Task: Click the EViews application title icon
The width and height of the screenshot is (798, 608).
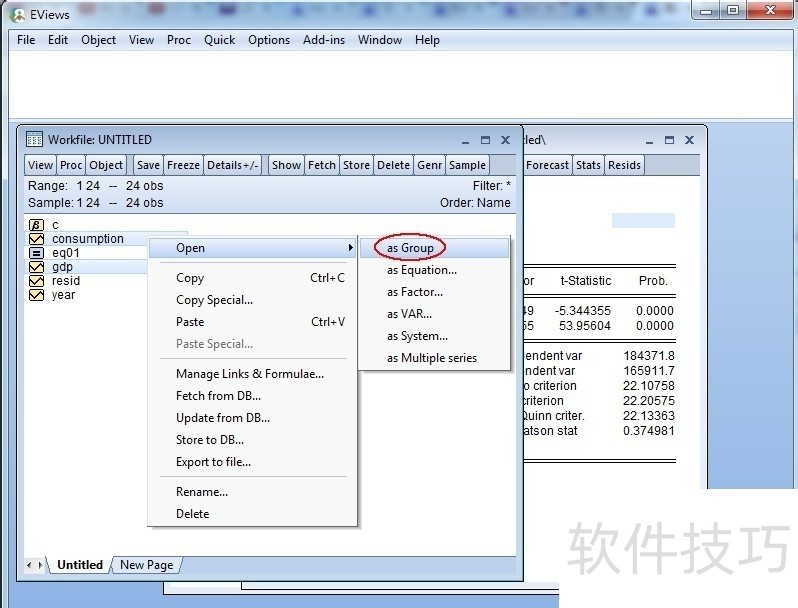Action: point(17,14)
